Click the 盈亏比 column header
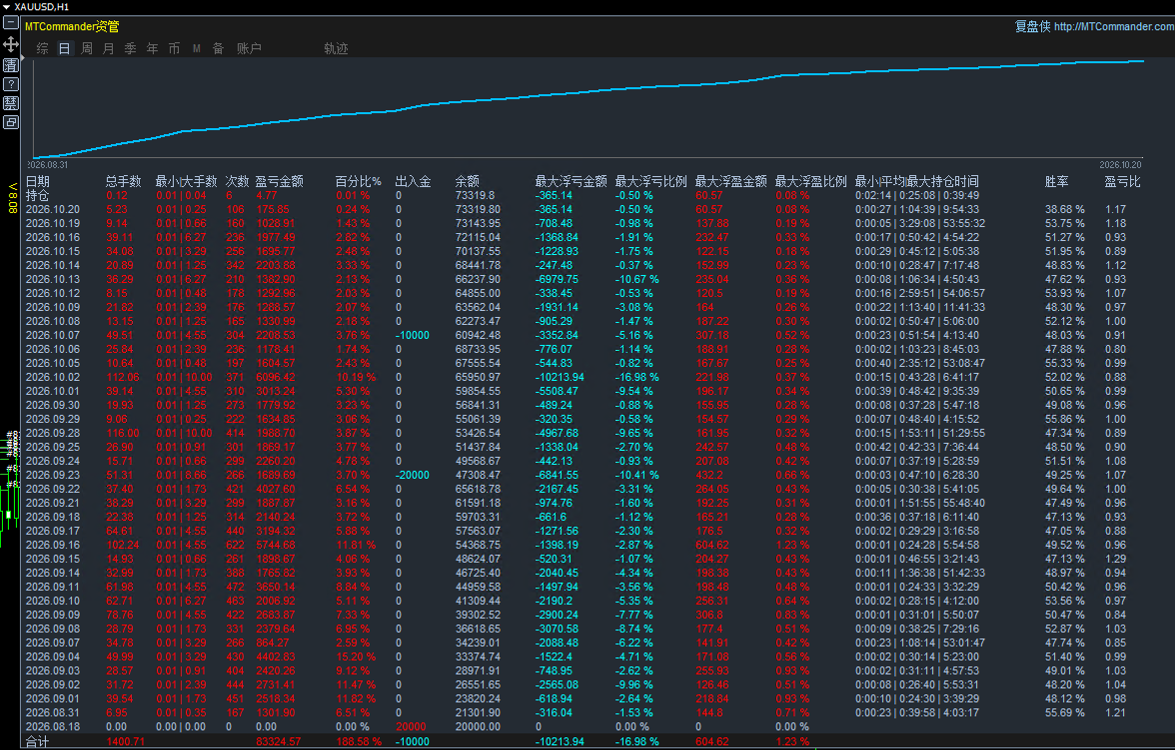Image resolution: width=1175 pixels, height=750 pixels. click(x=1123, y=181)
